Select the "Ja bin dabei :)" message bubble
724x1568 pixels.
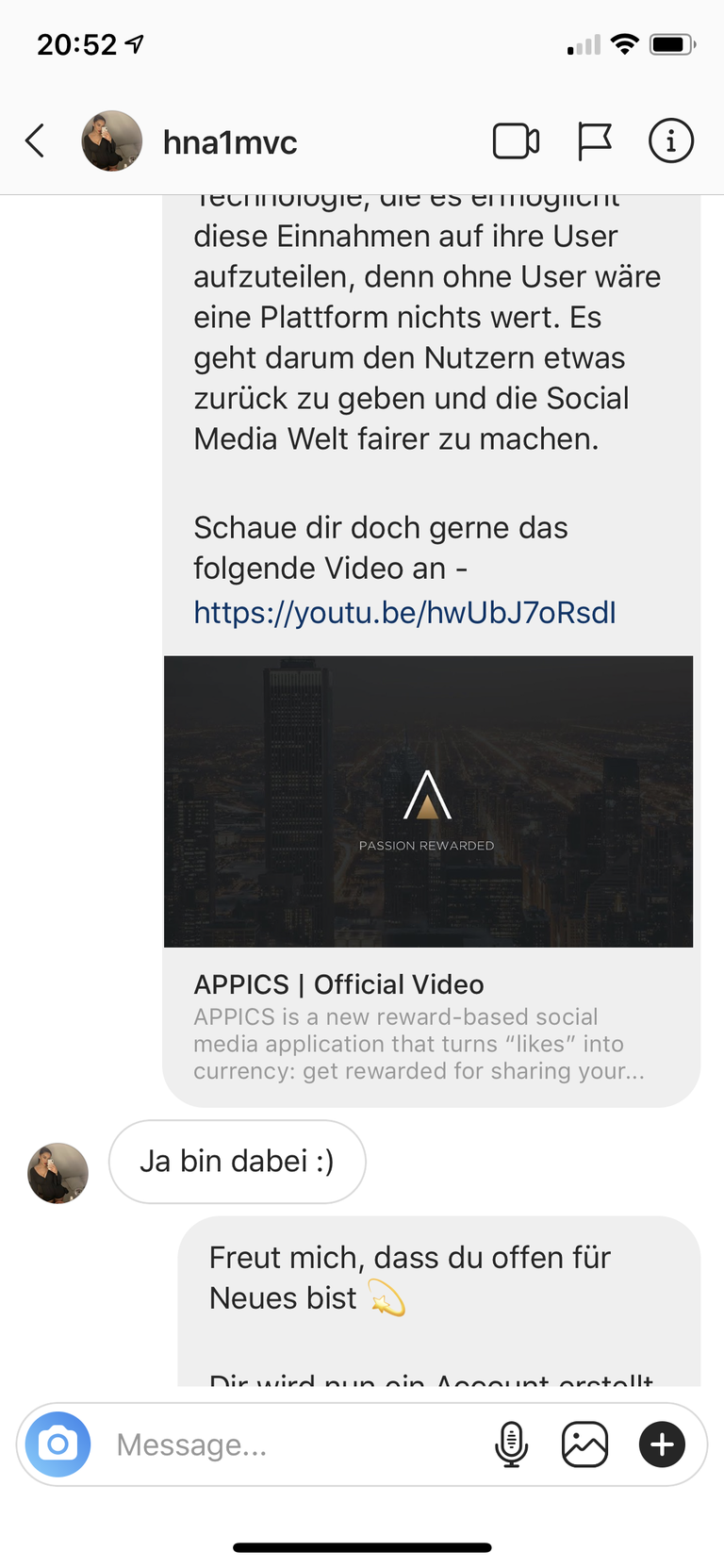click(x=238, y=1162)
